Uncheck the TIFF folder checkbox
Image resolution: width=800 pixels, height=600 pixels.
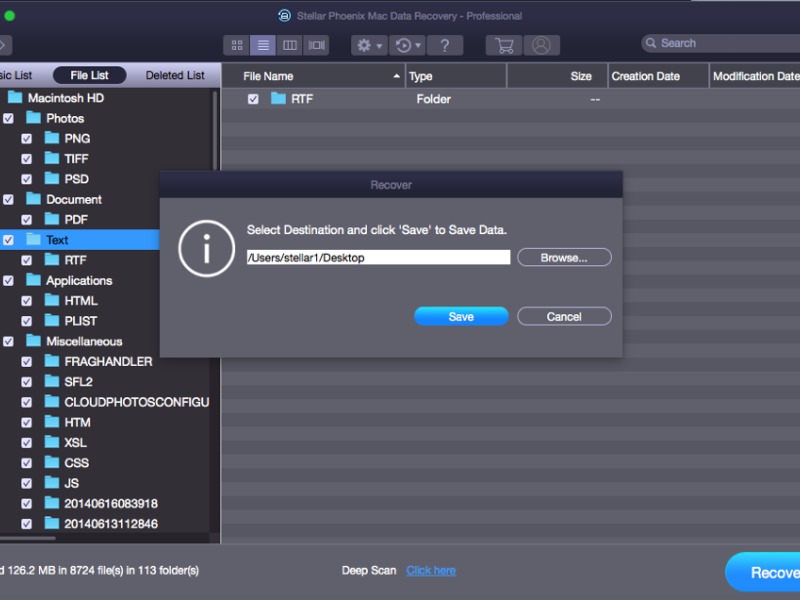coord(27,159)
